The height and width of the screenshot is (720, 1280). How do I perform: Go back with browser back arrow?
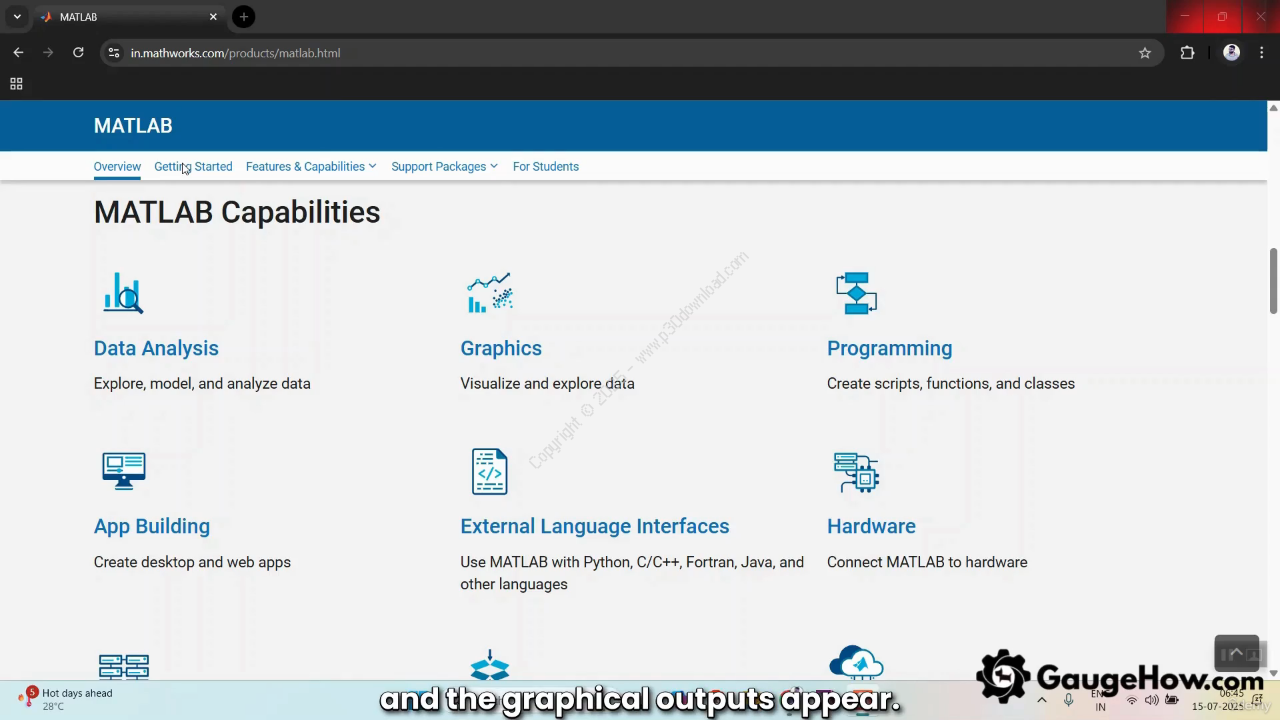18,53
